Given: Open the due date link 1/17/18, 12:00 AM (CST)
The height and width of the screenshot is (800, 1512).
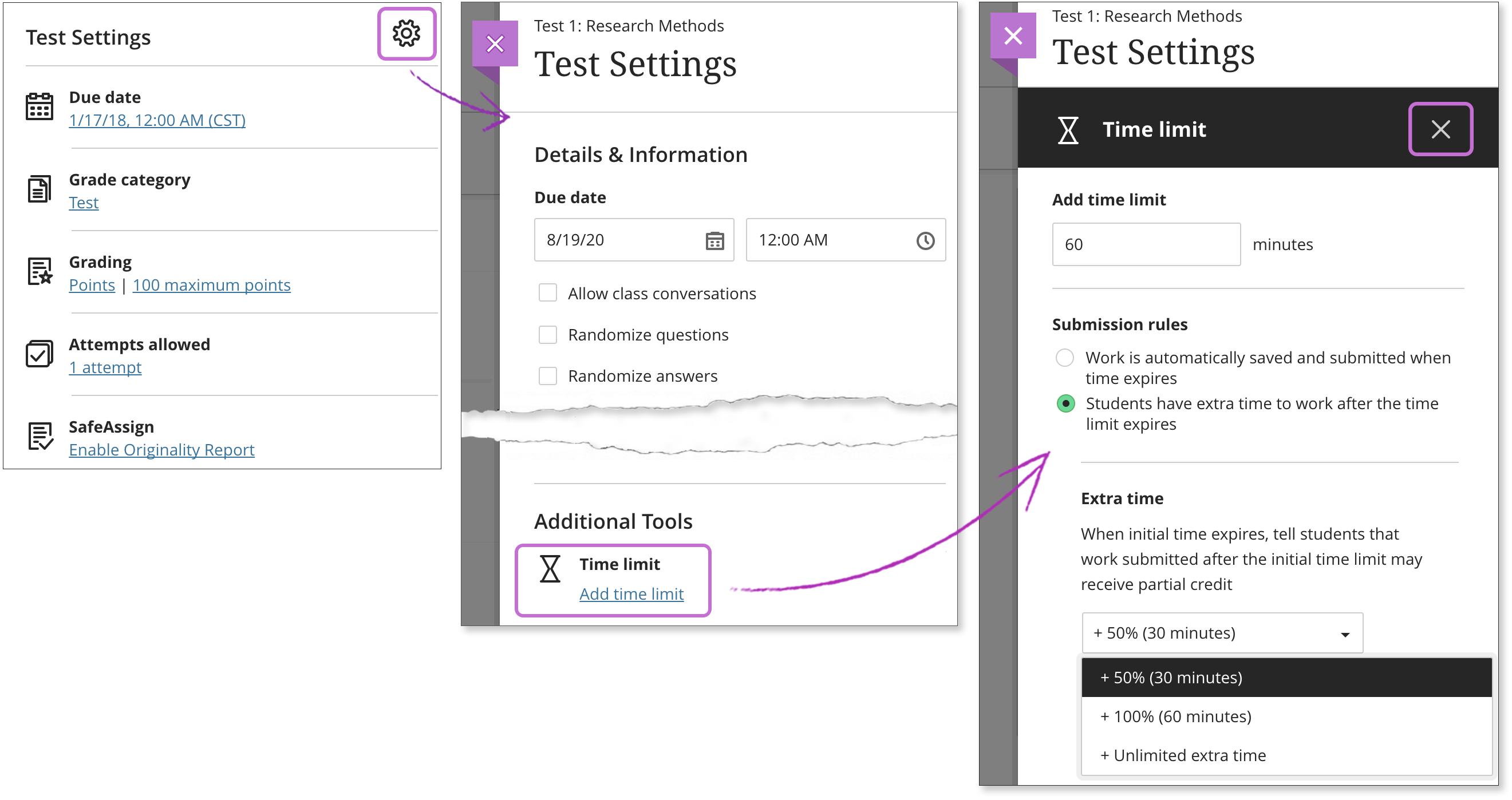Looking at the screenshot, I should coord(157,120).
